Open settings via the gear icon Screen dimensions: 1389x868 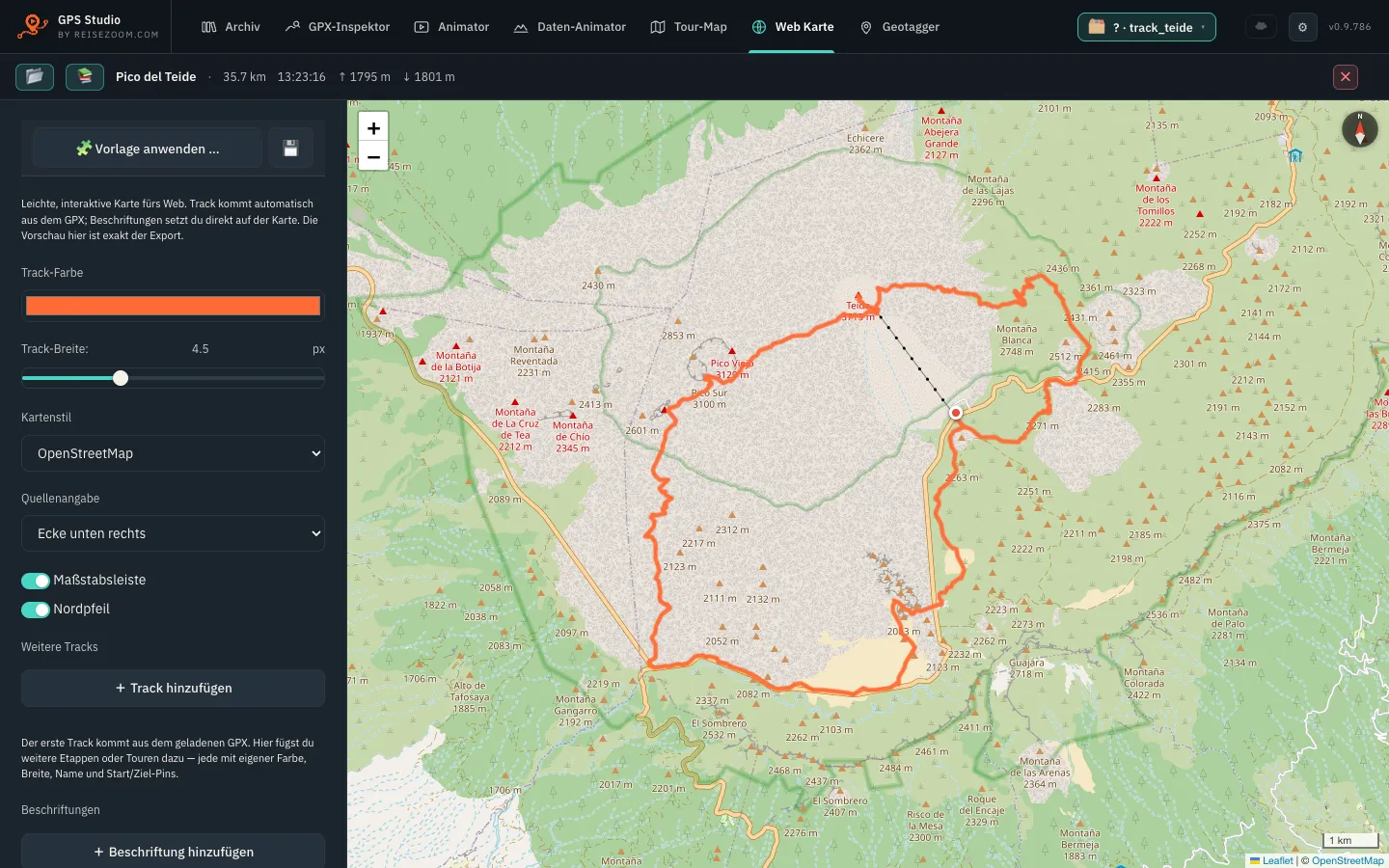1302,27
